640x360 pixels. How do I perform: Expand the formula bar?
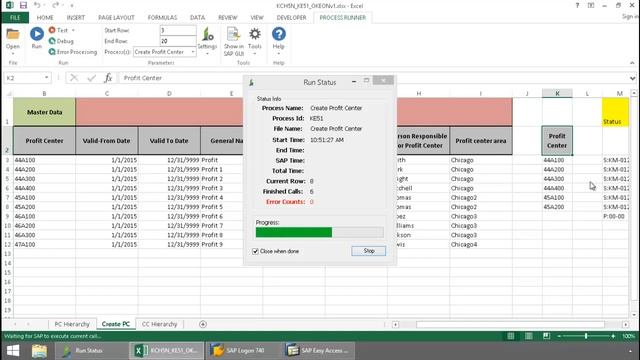click(632, 78)
